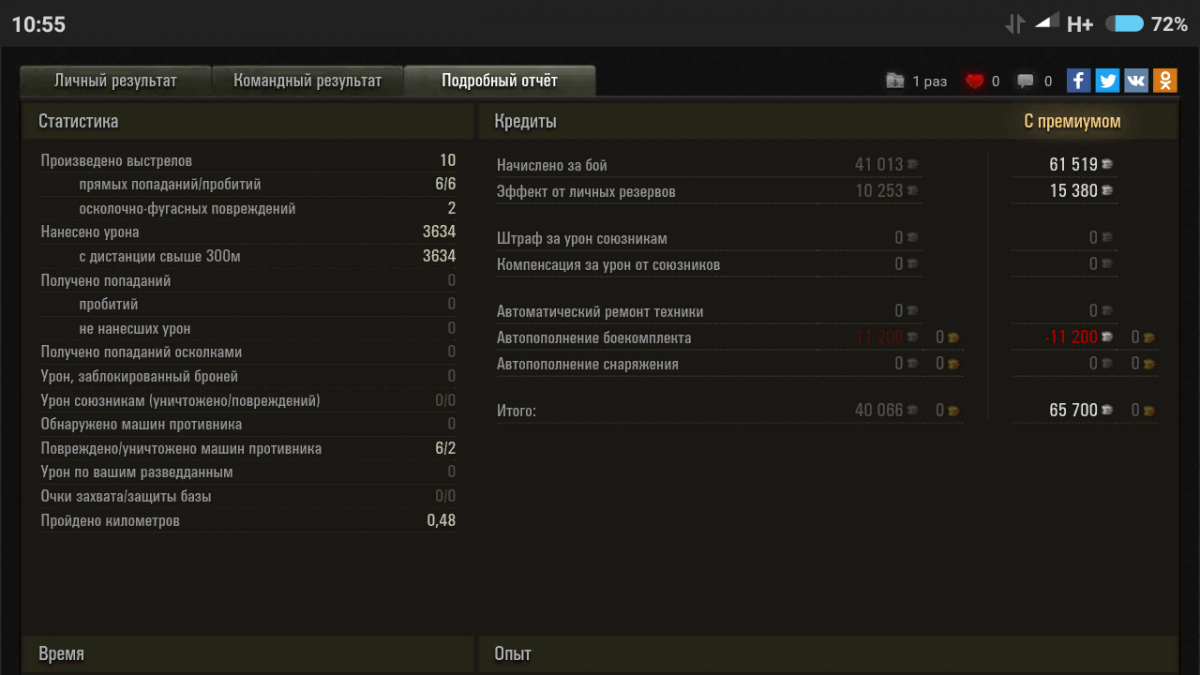Image resolution: width=1200 pixels, height=675 pixels.
Task: Share via the Odnoklassniki icon
Action: click(1165, 81)
